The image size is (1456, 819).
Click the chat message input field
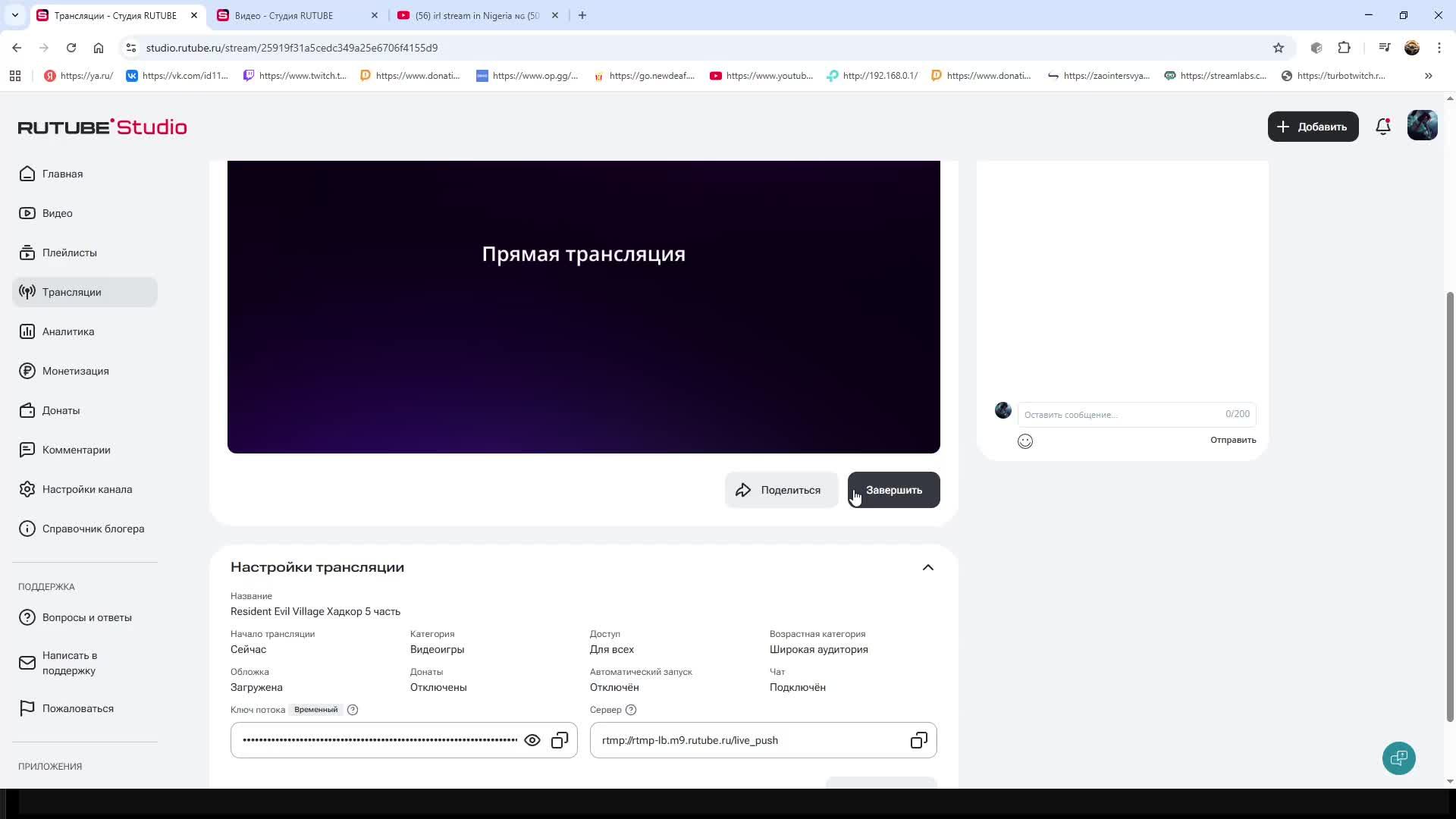click(x=1122, y=415)
